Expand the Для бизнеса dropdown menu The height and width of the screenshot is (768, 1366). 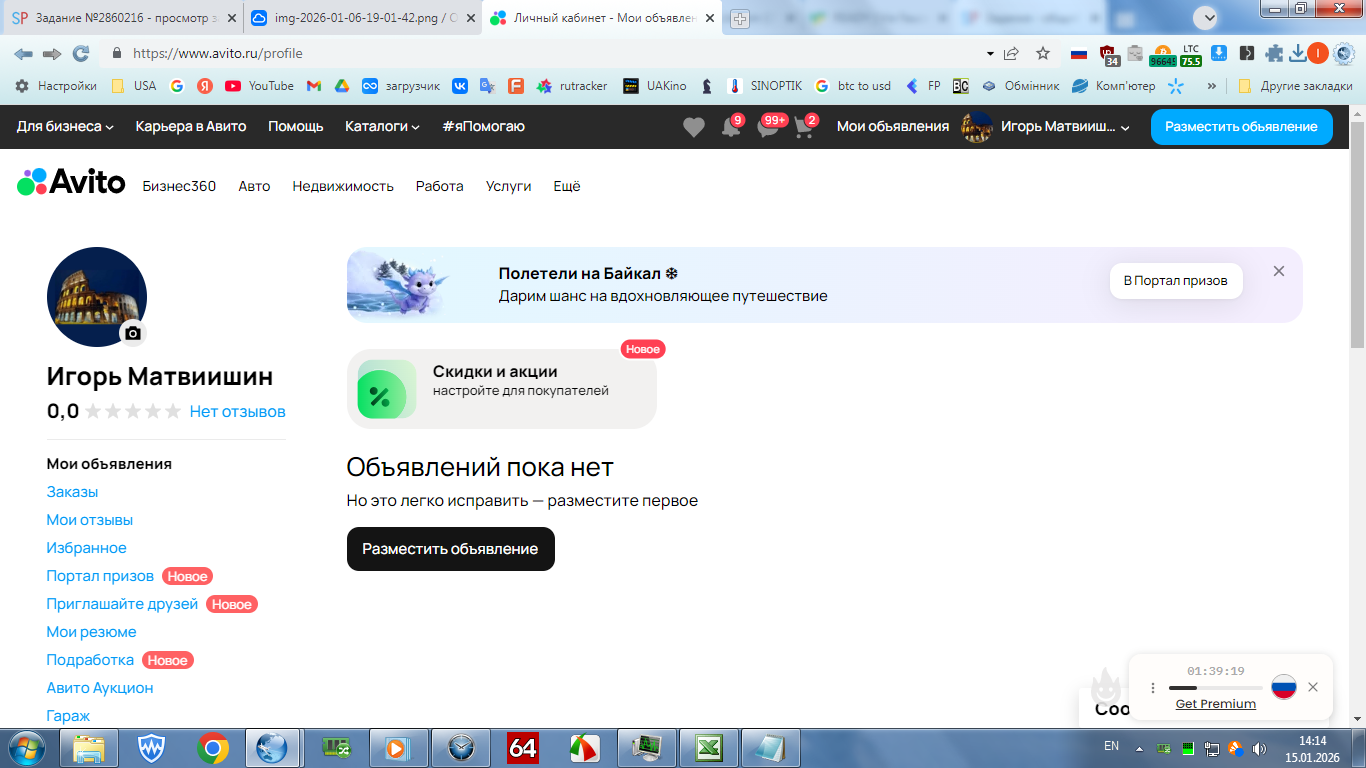tap(65, 126)
